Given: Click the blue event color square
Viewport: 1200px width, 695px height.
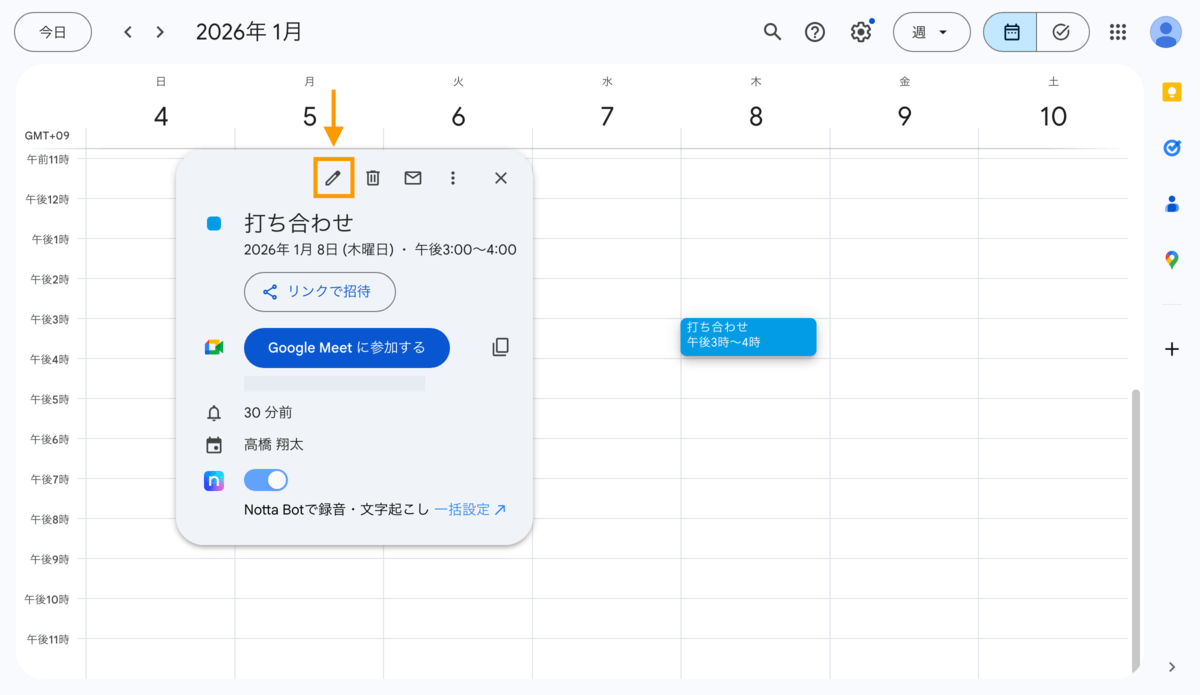Looking at the screenshot, I should tap(214, 224).
